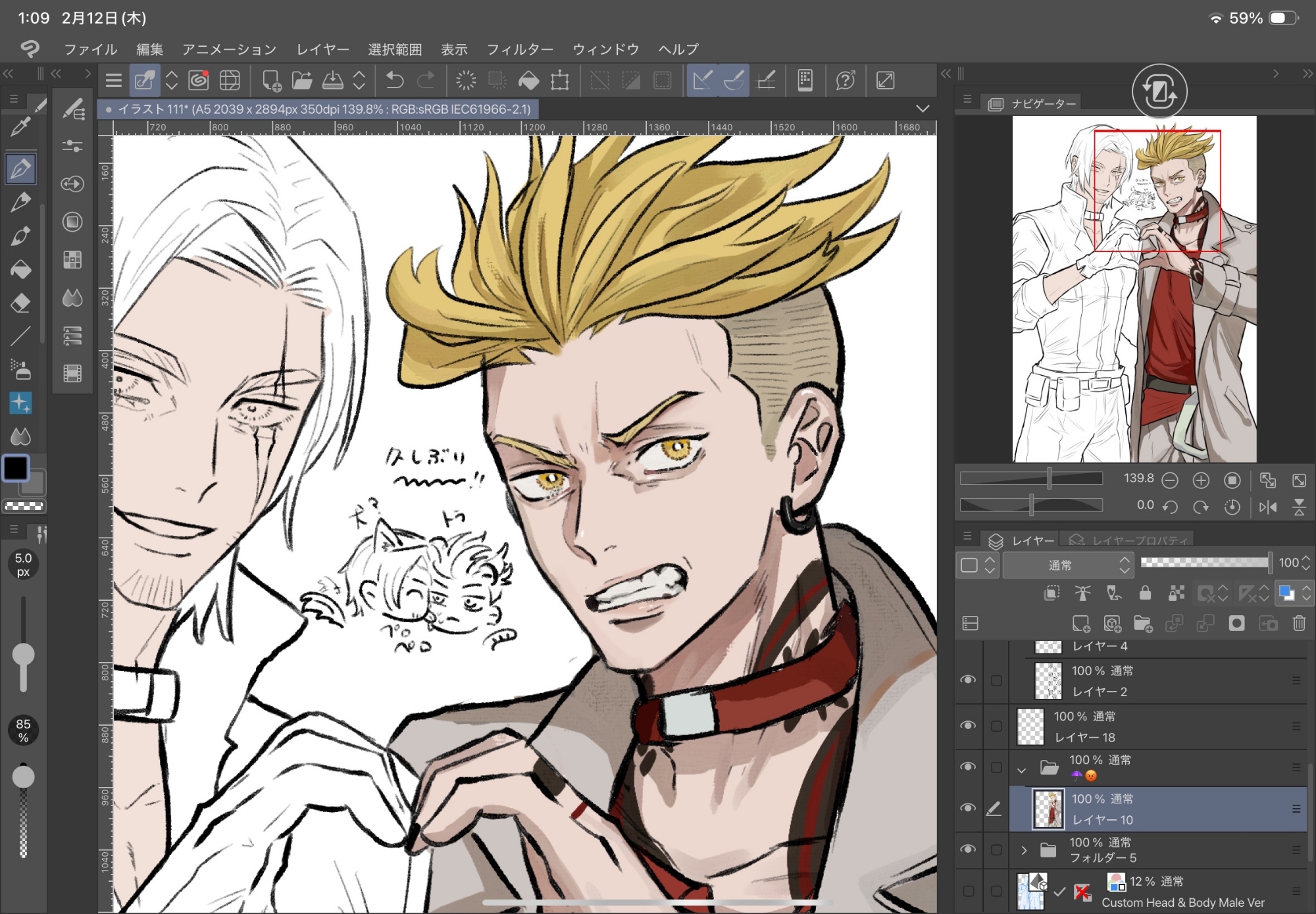
Task: Click the Delete layer trash icon
Action: [x=1299, y=623]
